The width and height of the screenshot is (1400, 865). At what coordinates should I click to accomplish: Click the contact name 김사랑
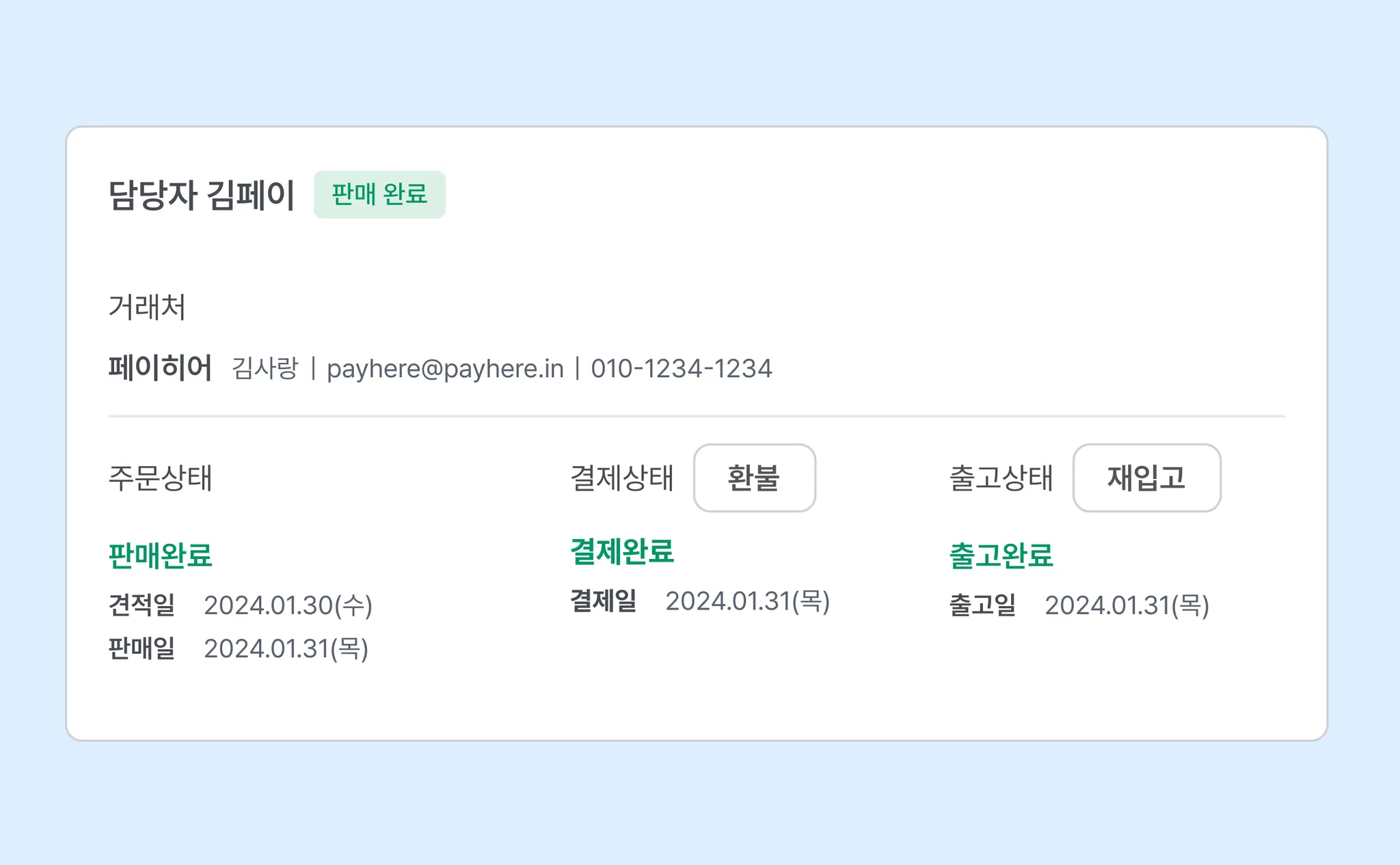pyautogui.click(x=265, y=369)
